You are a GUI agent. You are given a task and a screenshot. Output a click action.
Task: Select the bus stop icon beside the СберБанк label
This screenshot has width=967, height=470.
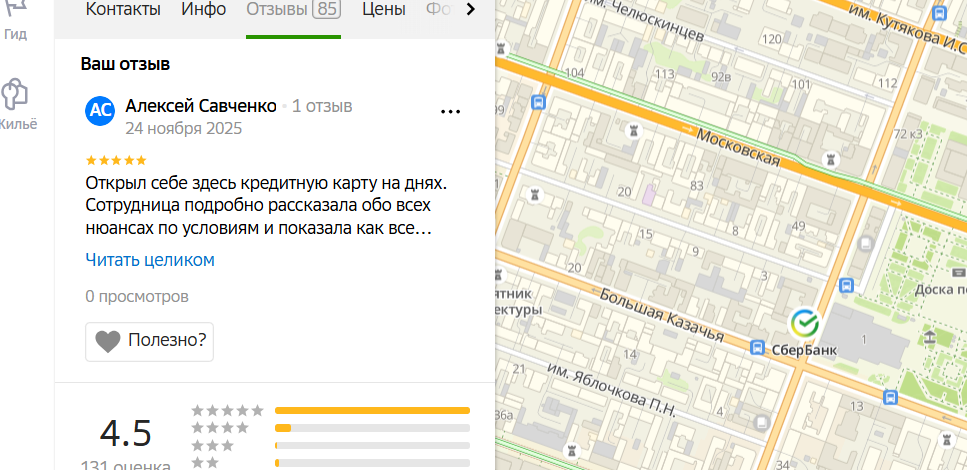click(757, 348)
